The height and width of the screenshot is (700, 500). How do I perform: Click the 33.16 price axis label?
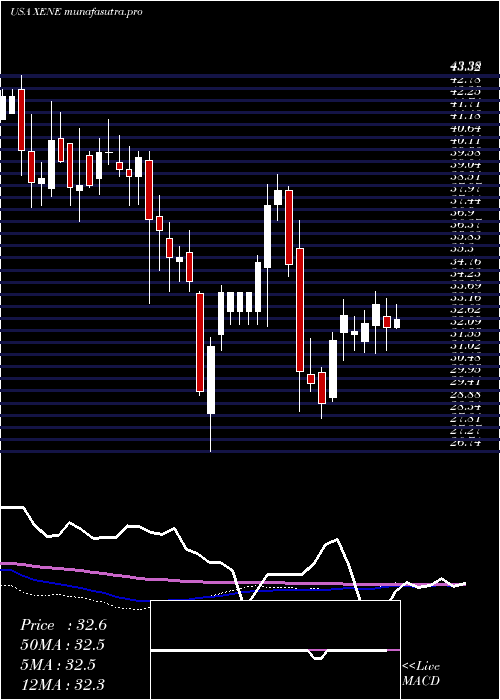pos(466,297)
